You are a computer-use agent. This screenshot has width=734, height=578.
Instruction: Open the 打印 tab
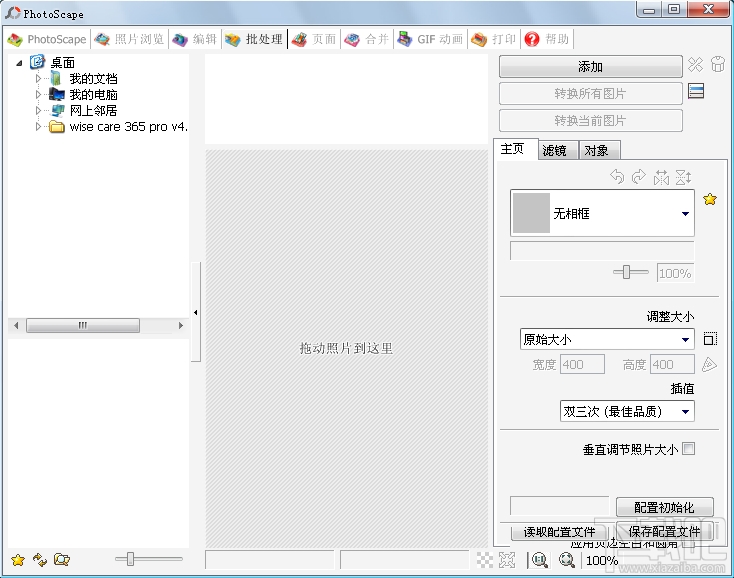[493, 39]
